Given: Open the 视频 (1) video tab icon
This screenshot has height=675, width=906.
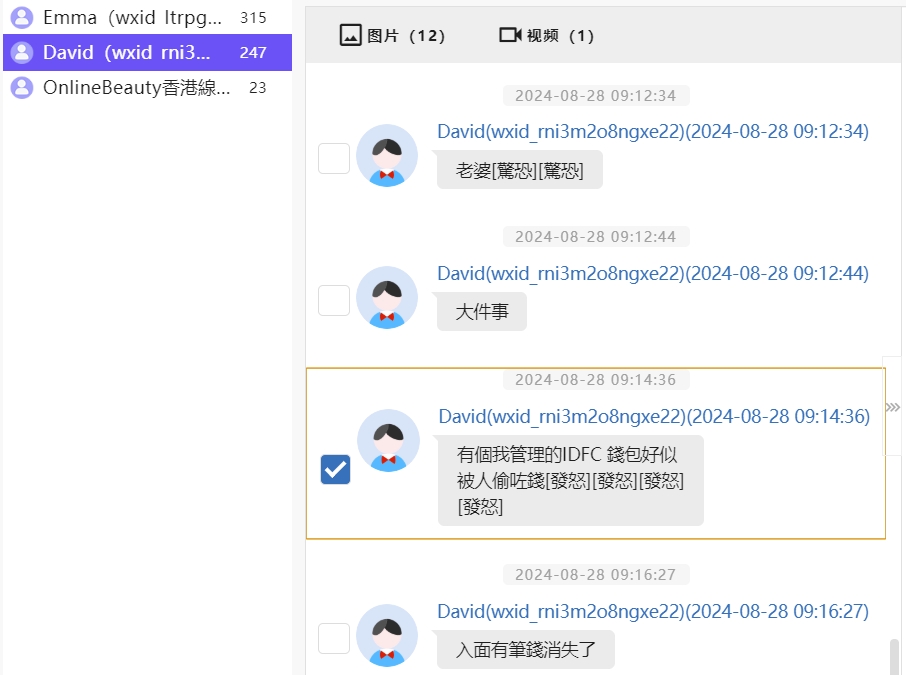Looking at the screenshot, I should (510, 35).
